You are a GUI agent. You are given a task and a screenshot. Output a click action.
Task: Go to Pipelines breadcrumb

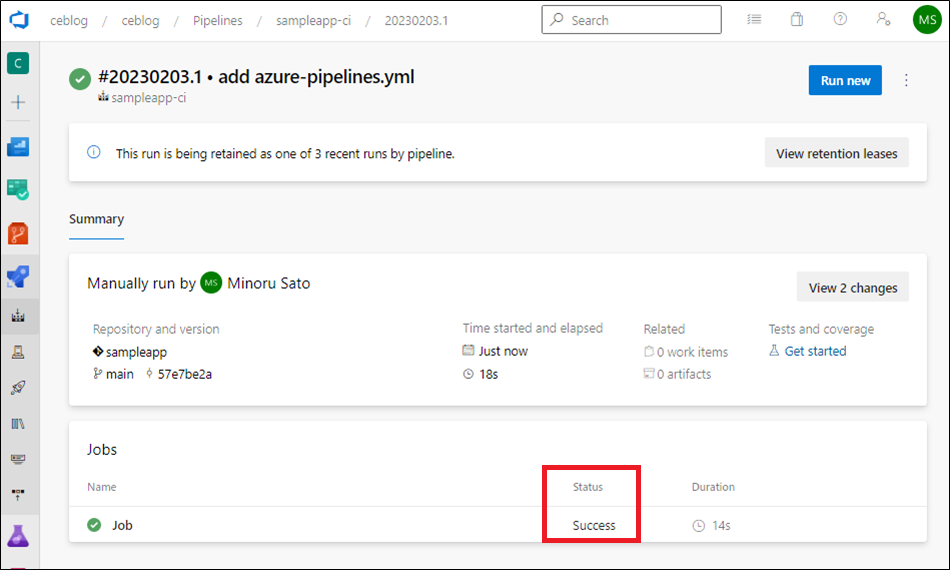pyautogui.click(x=218, y=21)
